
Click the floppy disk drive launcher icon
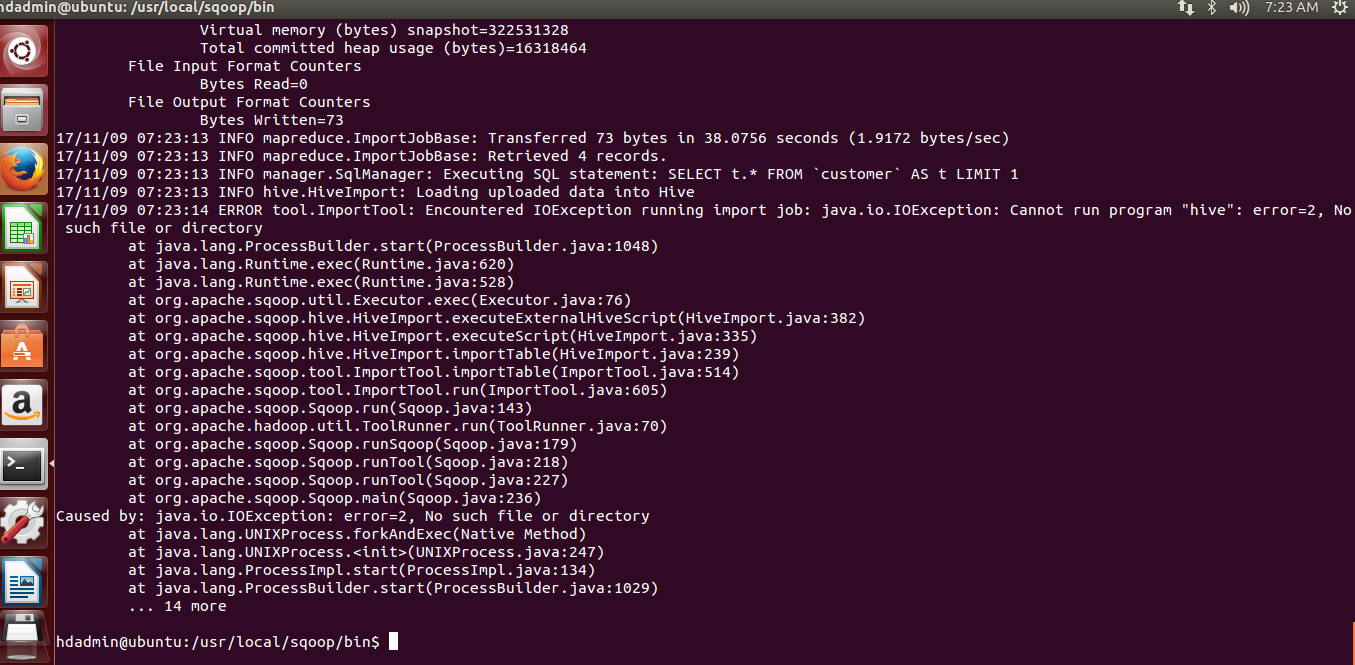(24, 636)
